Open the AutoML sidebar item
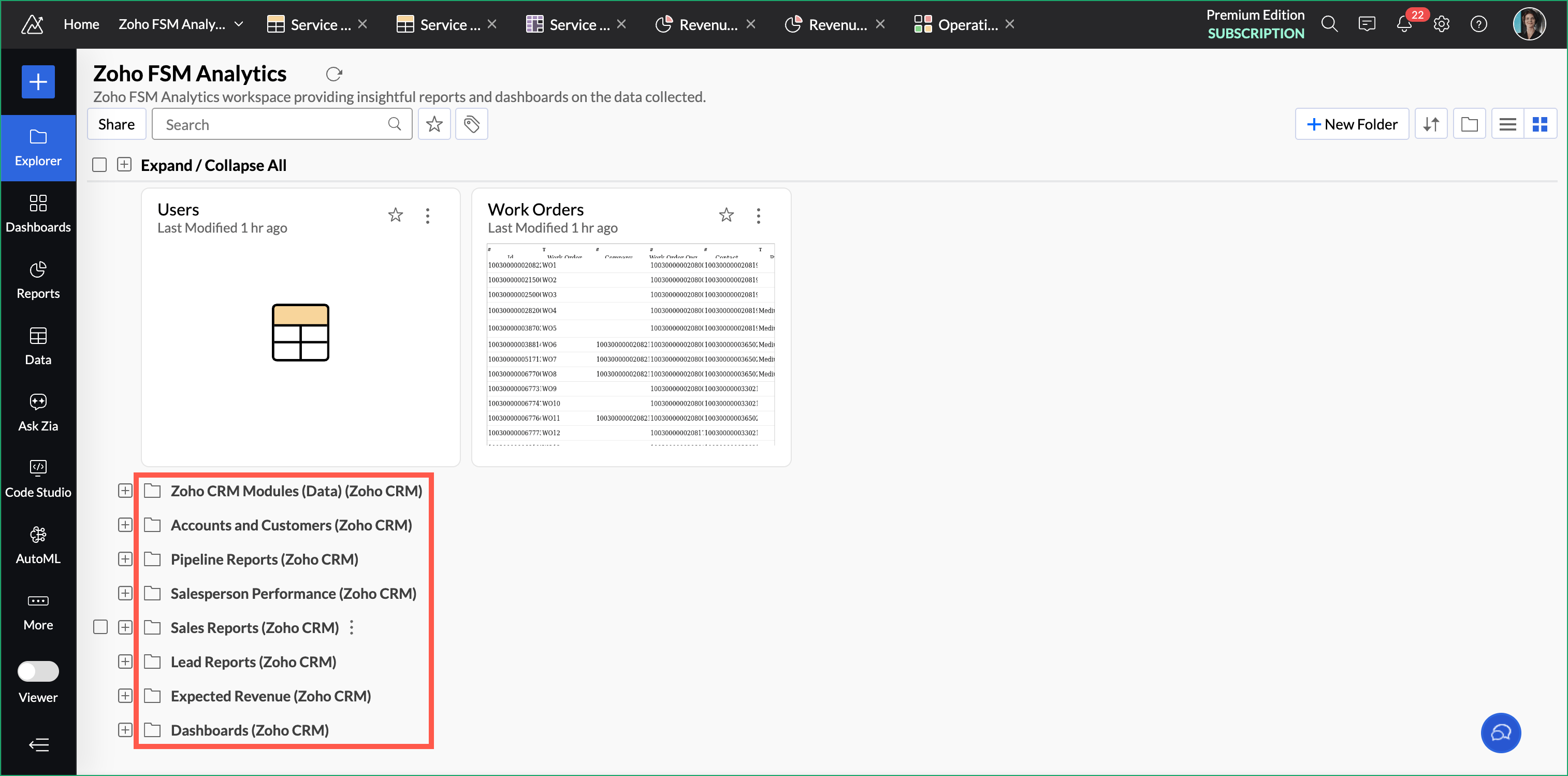 [38, 545]
